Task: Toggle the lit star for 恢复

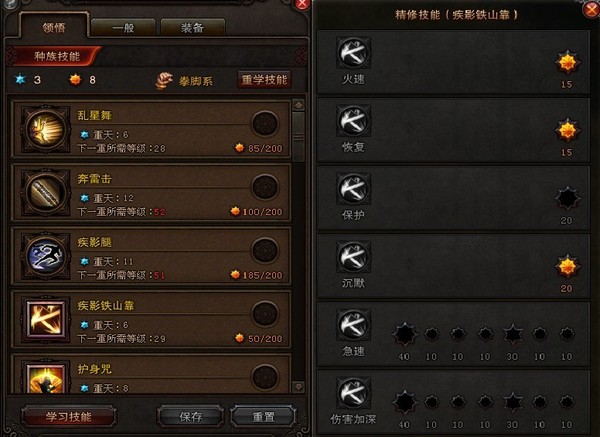Action: pyautogui.click(x=567, y=130)
